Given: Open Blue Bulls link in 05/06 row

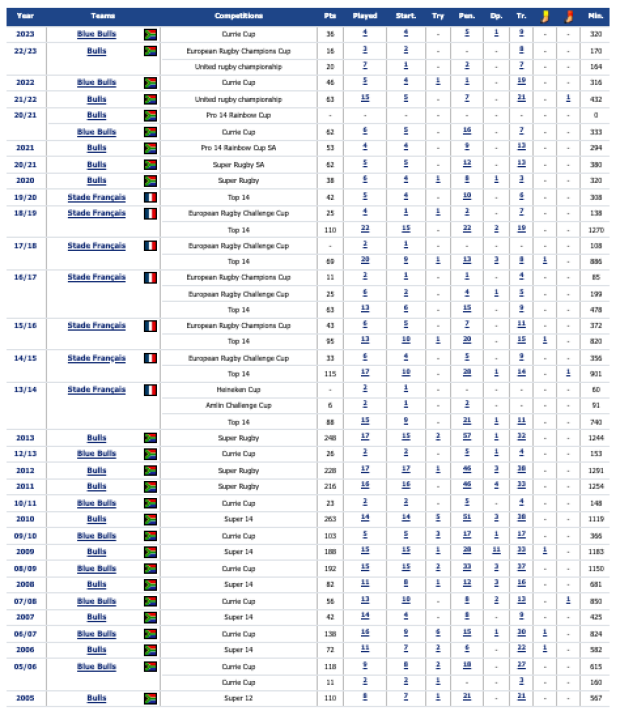Looking at the screenshot, I should click(97, 667).
